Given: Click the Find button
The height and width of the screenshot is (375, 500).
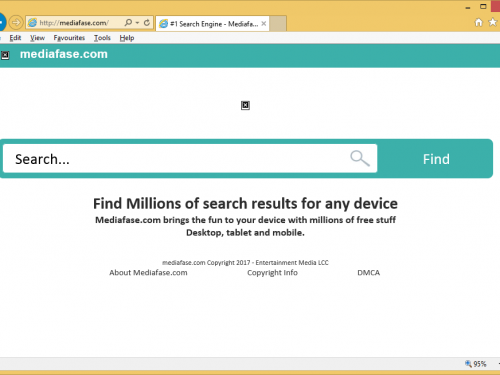Looking at the screenshot, I should click(x=436, y=159).
